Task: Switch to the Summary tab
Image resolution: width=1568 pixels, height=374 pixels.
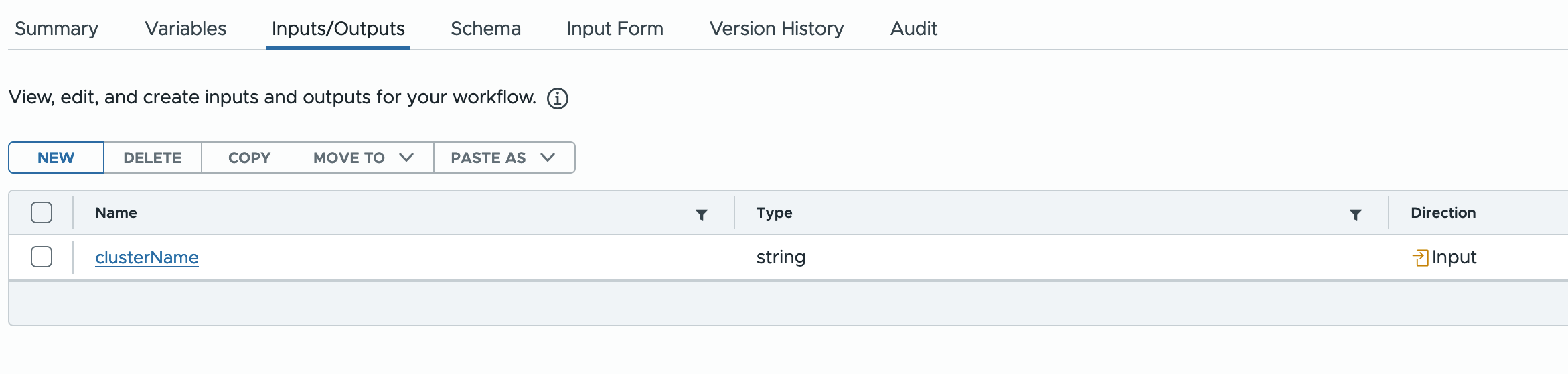Action: tap(57, 29)
